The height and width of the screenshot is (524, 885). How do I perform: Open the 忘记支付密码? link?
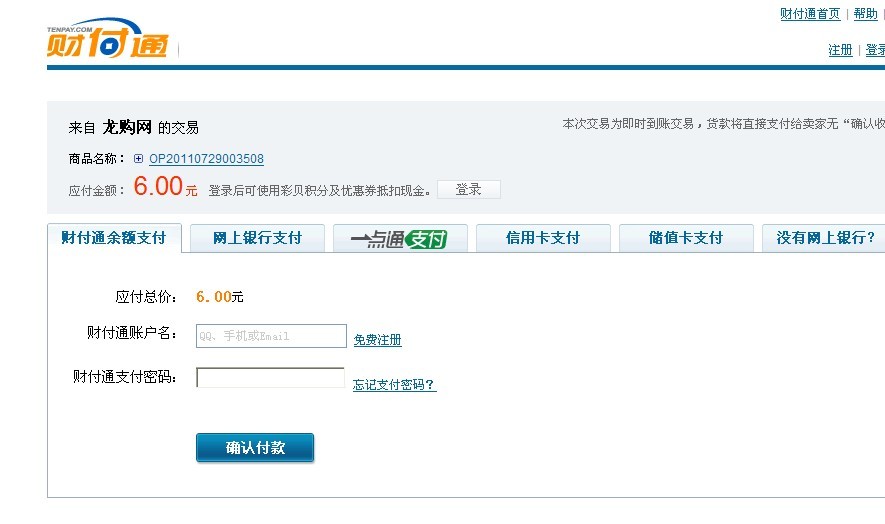tap(394, 385)
